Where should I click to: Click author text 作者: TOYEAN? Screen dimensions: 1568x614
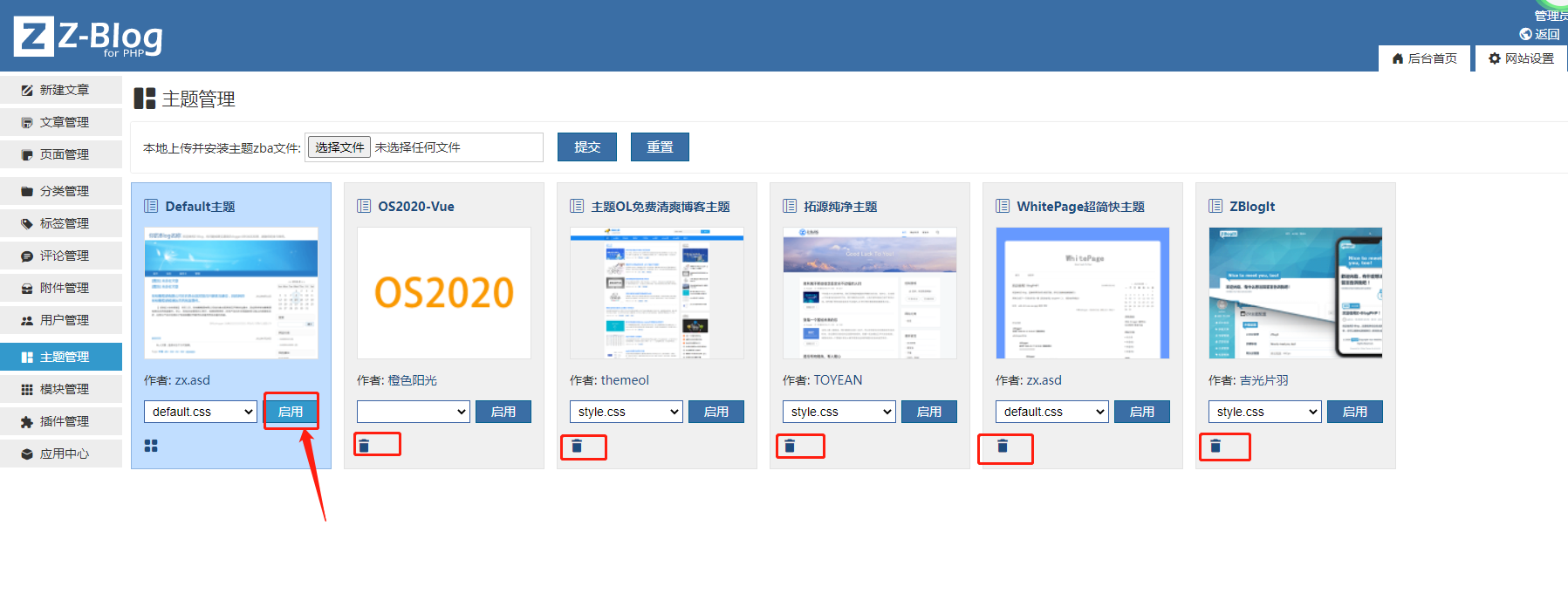tap(823, 380)
